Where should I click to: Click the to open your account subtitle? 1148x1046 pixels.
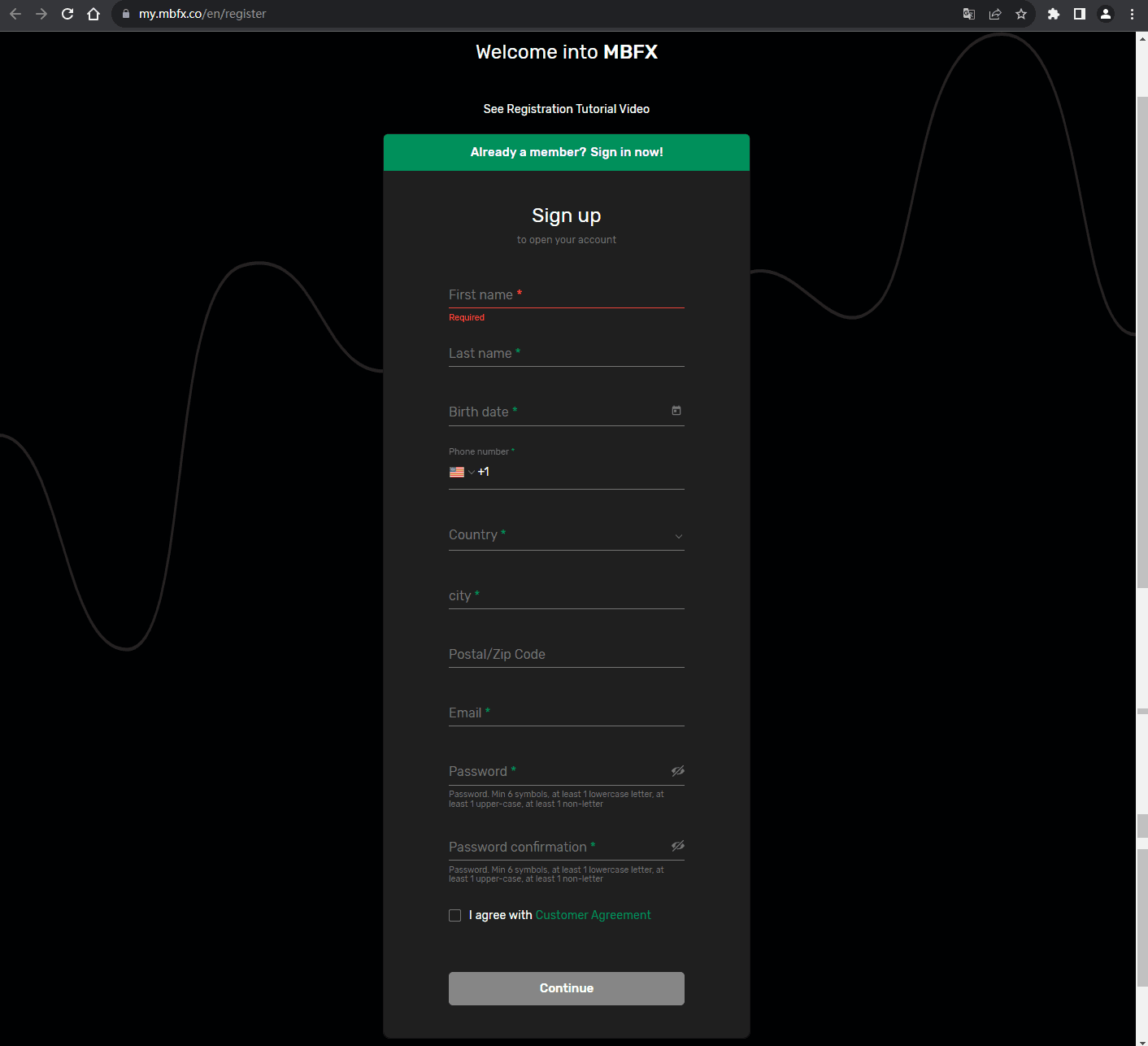pyautogui.click(x=567, y=240)
